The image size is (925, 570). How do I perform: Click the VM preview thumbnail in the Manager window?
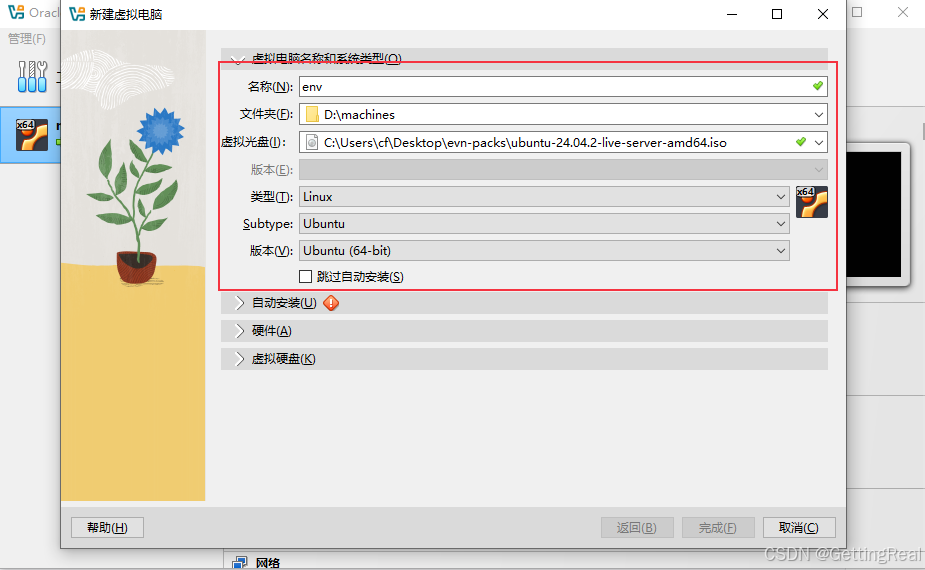coord(874,214)
